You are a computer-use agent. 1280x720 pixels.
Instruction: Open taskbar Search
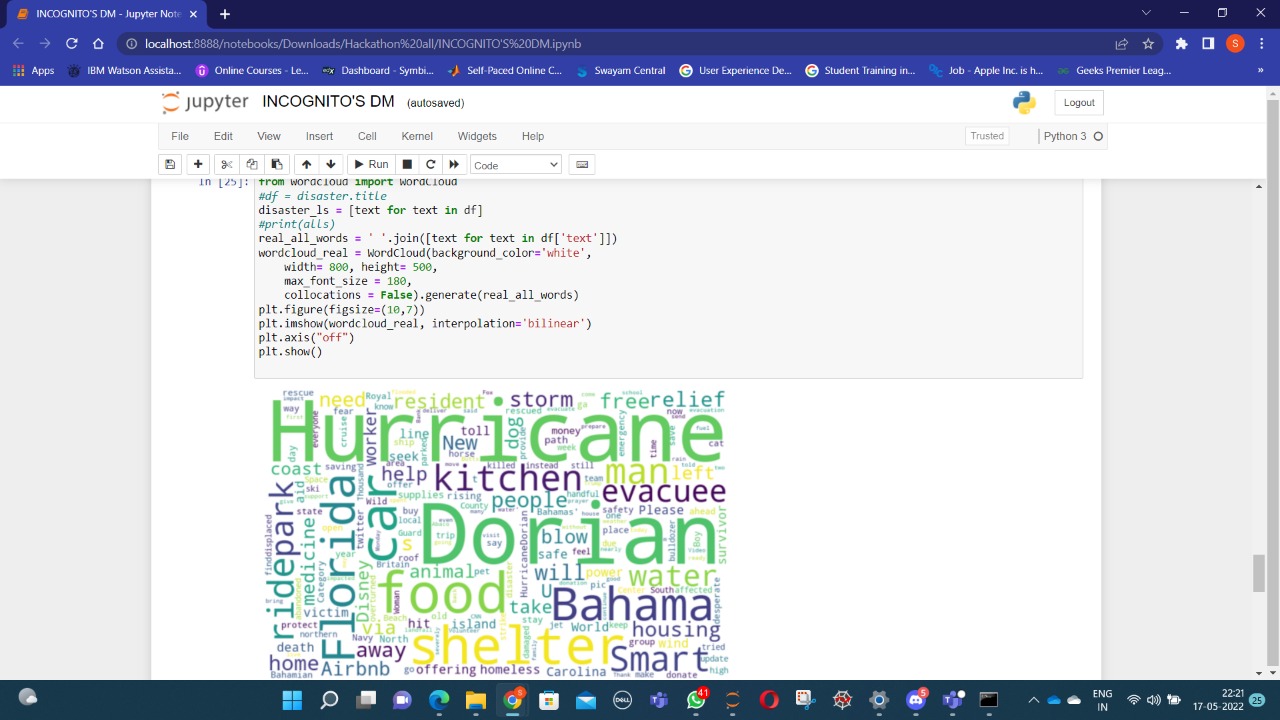[x=329, y=700]
